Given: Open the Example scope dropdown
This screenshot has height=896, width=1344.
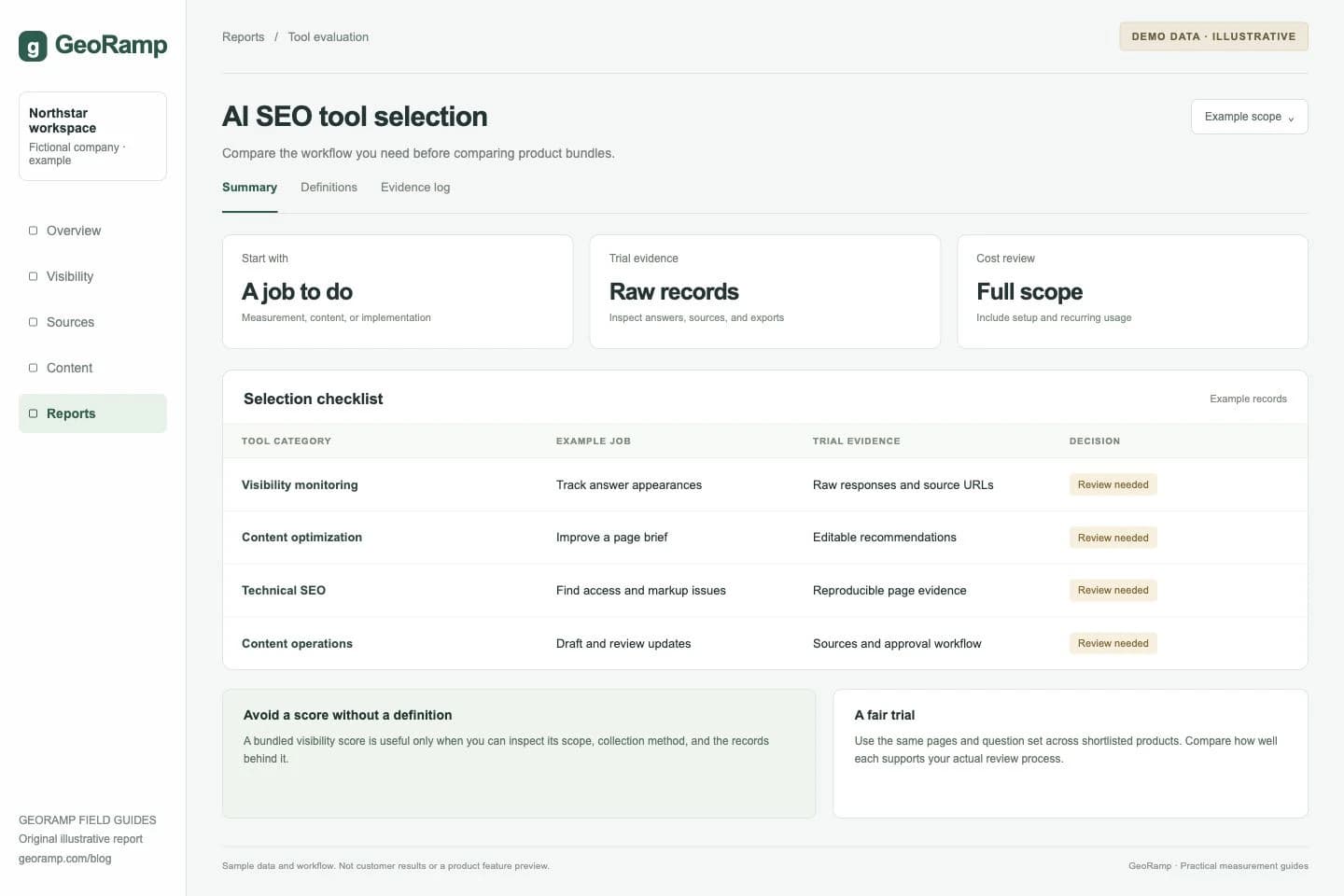Looking at the screenshot, I should click(1249, 117).
